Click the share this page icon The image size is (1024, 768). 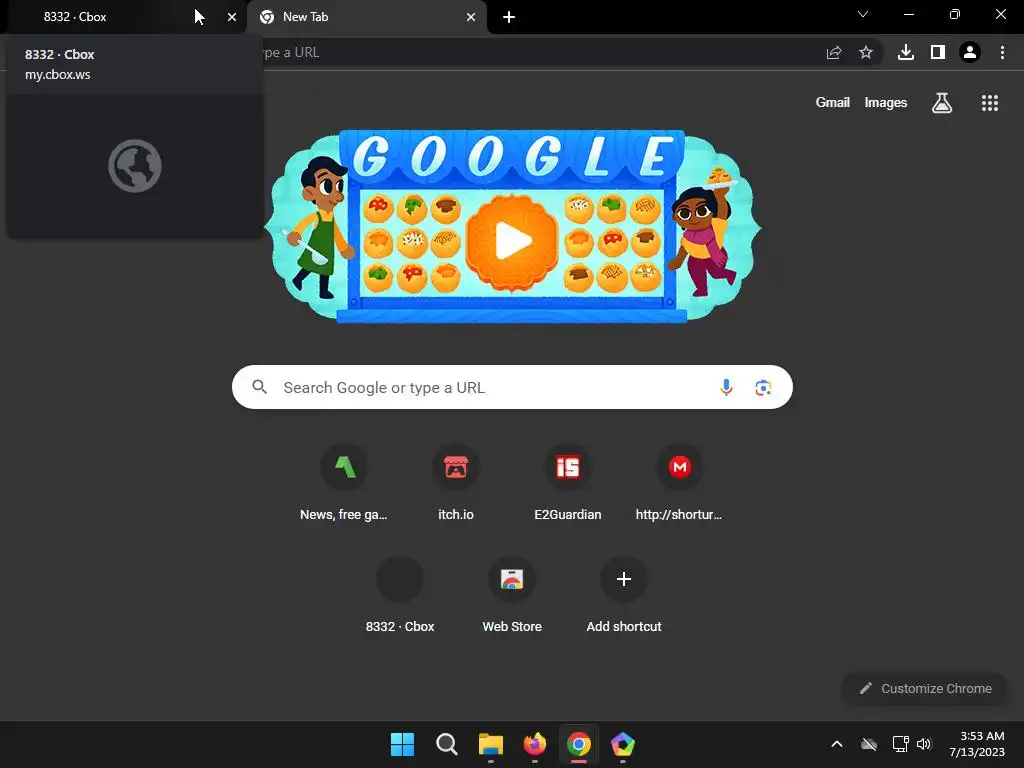(x=834, y=52)
